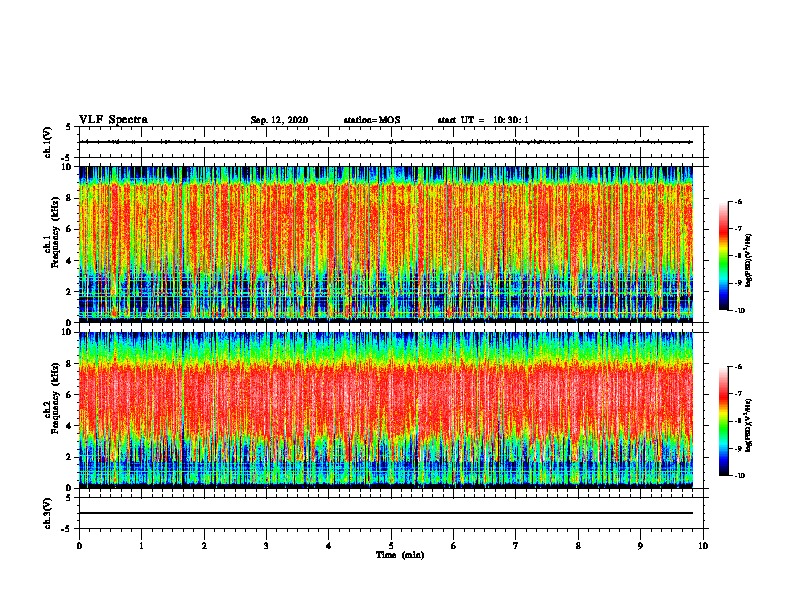This screenshot has width=792, height=612.
Task: Select the date text "Sep. 12, 2020"
Action: [279, 120]
